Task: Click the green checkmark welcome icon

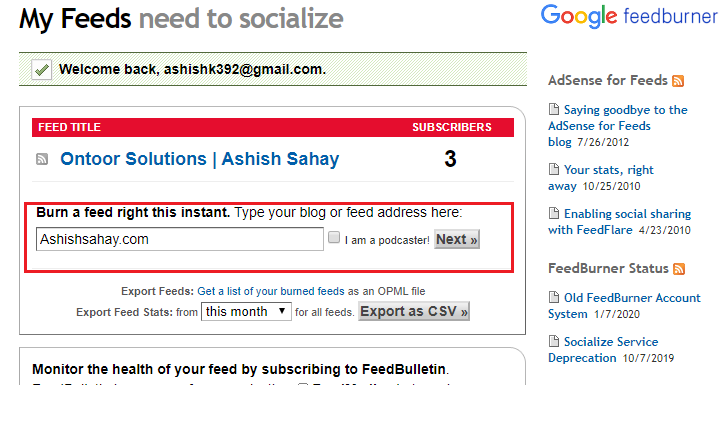Action: pos(41,69)
